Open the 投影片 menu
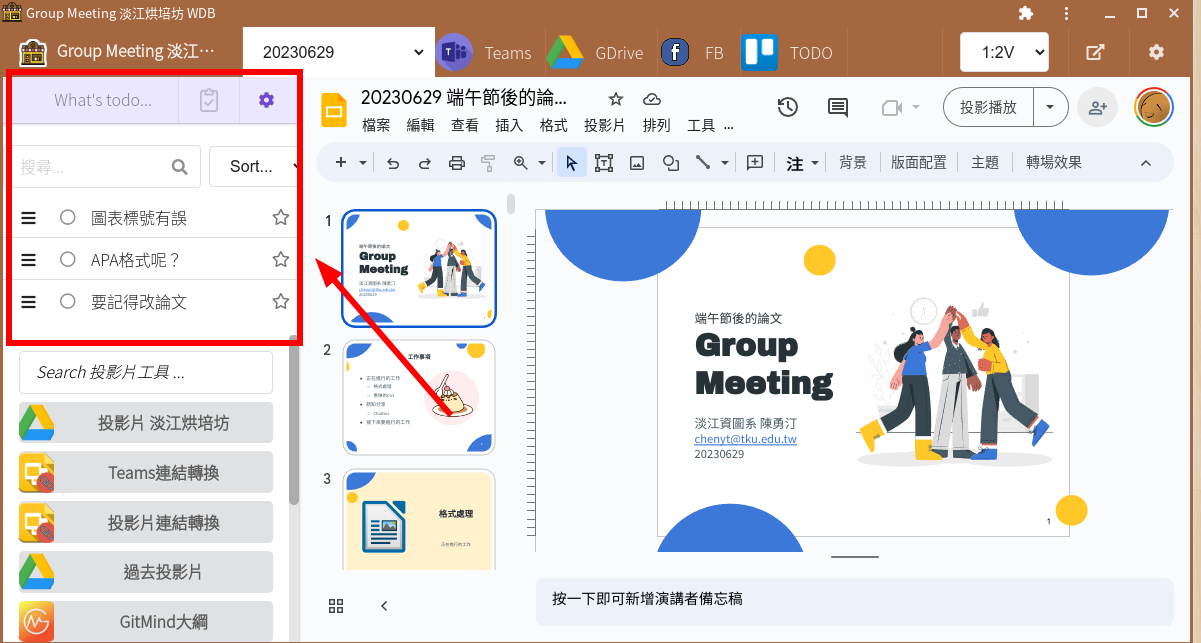This screenshot has height=643, width=1201. tap(605, 126)
